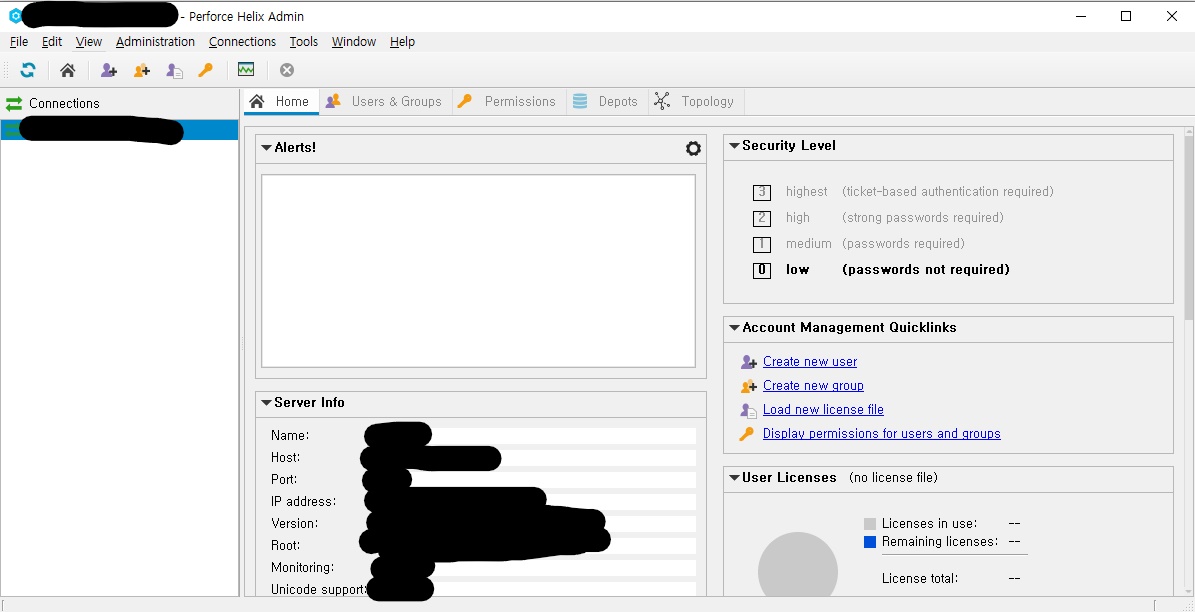Click the load license file toolbar icon
Screen dimensions: 1195x612
tap(175, 70)
